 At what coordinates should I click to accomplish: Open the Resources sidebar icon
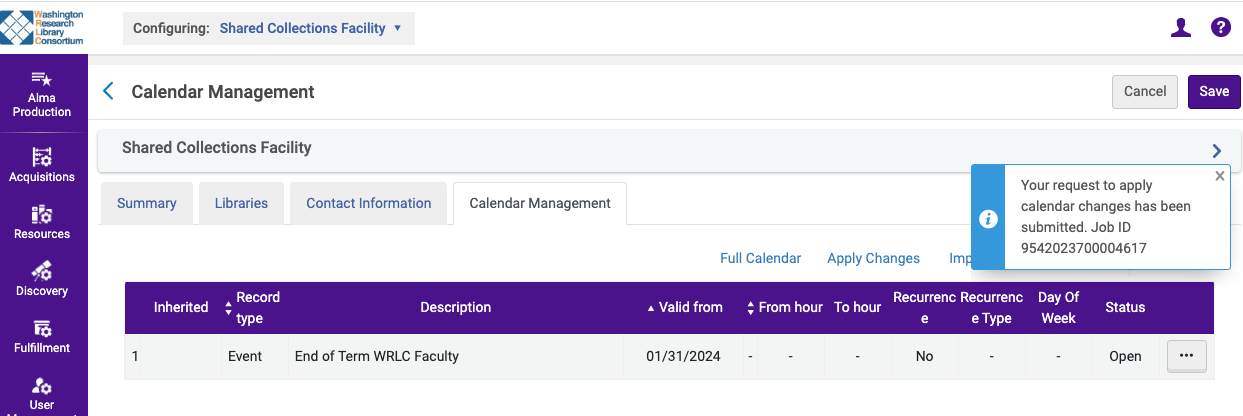pos(42,214)
